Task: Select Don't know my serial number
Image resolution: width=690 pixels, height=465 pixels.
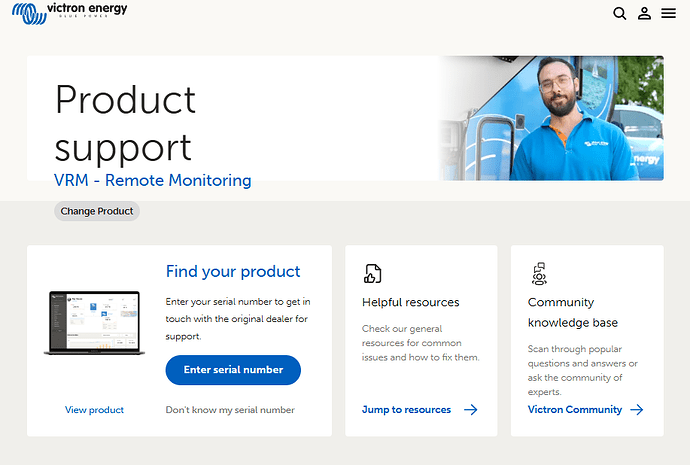Action: [230, 410]
